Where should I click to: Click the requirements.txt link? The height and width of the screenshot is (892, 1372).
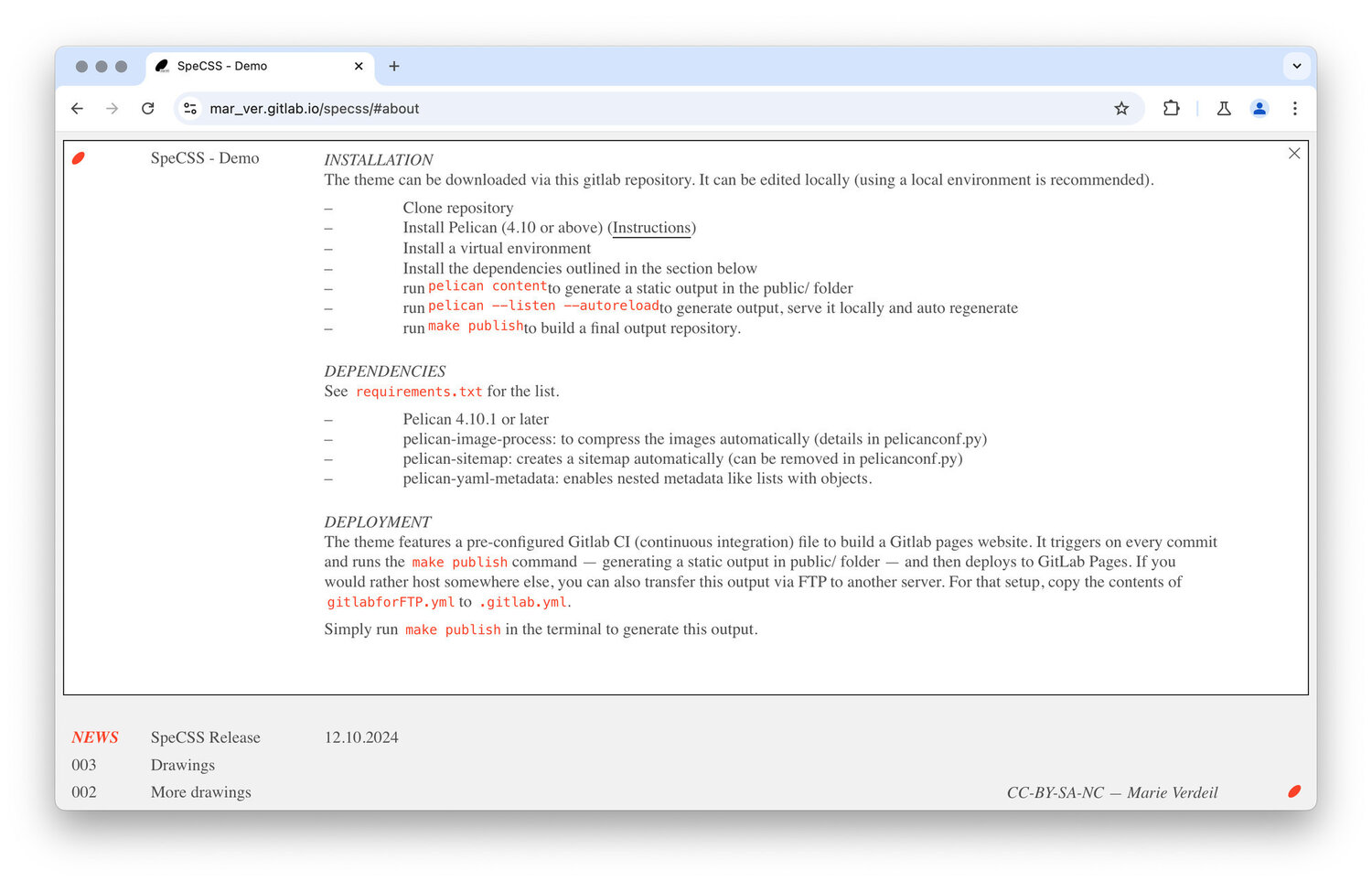pyautogui.click(x=419, y=391)
